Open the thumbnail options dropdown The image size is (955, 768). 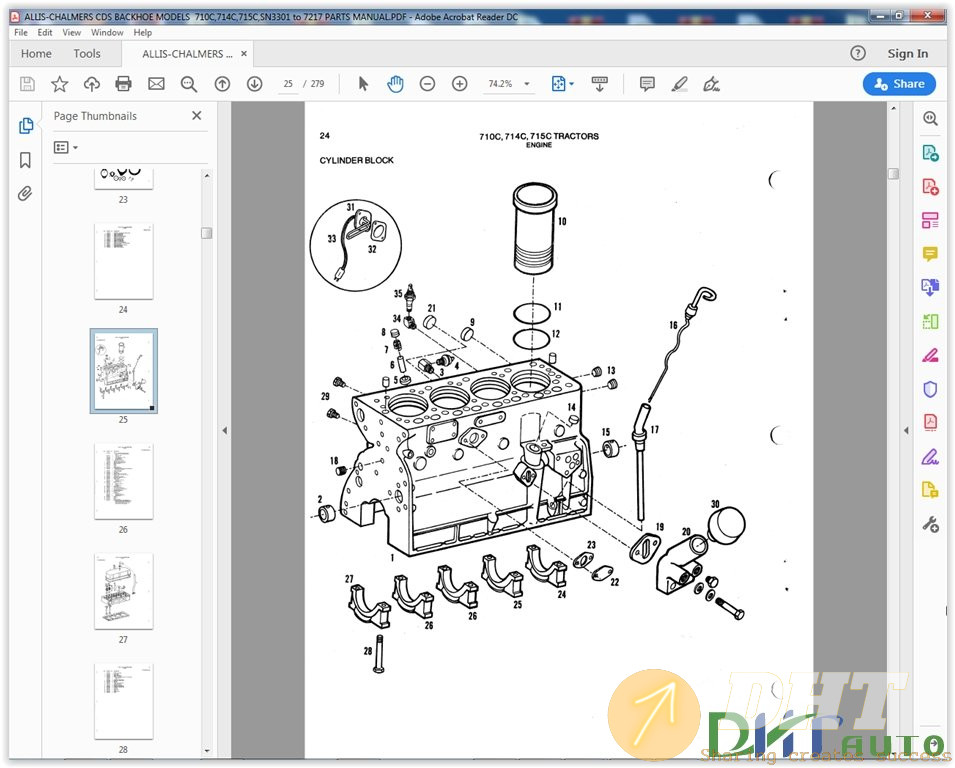coord(66,147)
